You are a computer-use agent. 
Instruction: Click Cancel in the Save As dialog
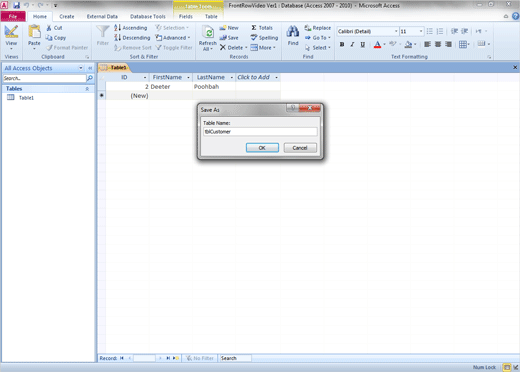pyautogui.click(x=300, y=148)
